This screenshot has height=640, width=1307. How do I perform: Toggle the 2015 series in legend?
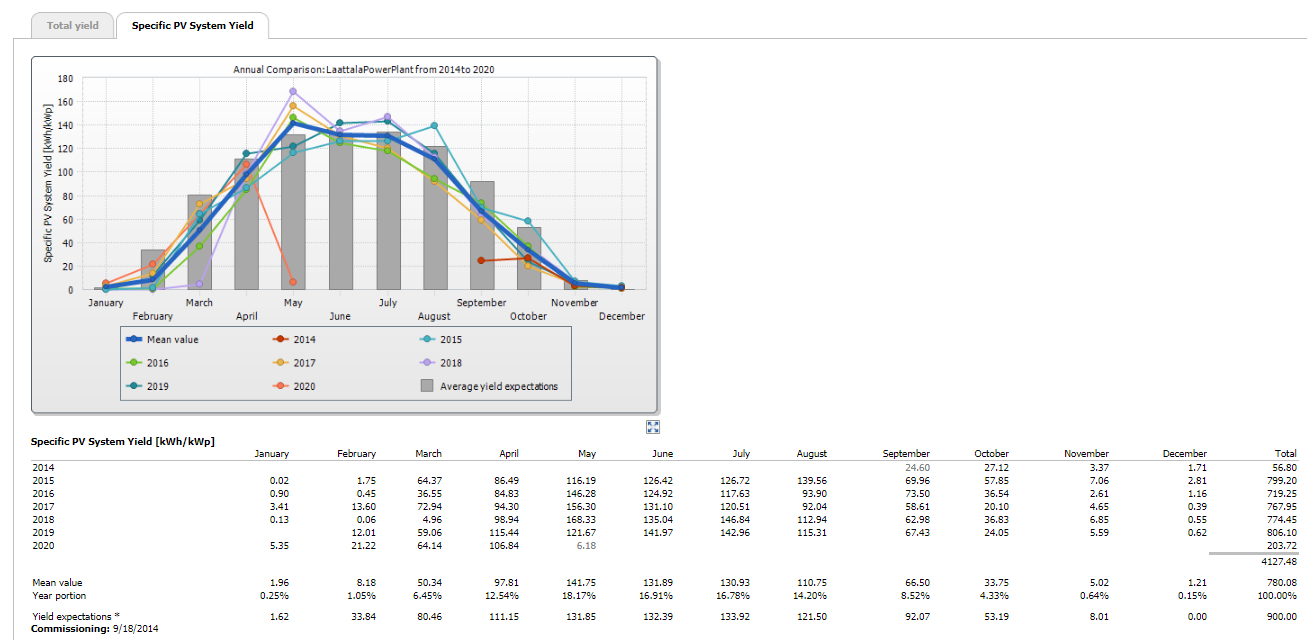[x=441, y=340]
